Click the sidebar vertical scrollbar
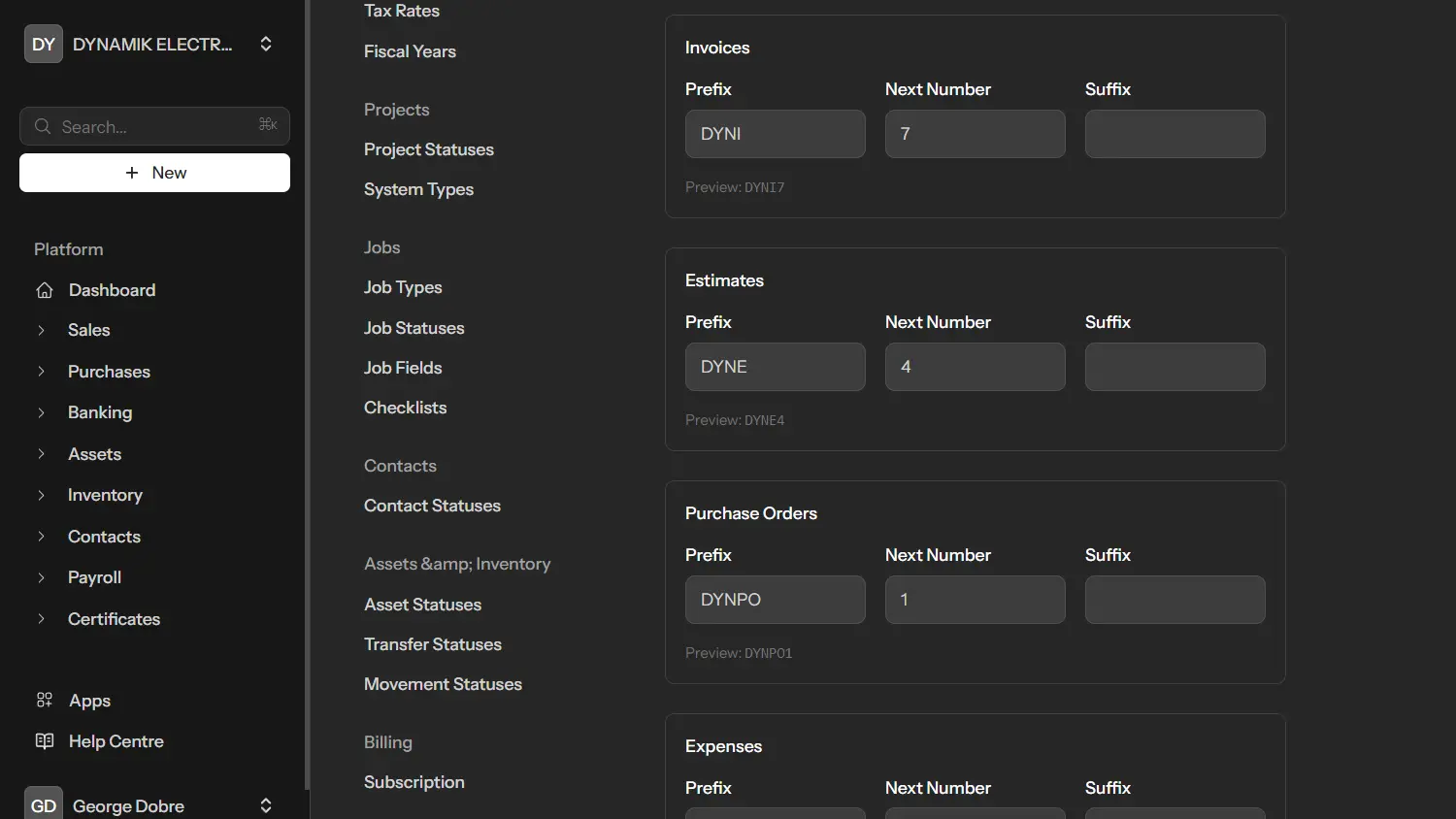The image size is (1456, 819). 308,393
